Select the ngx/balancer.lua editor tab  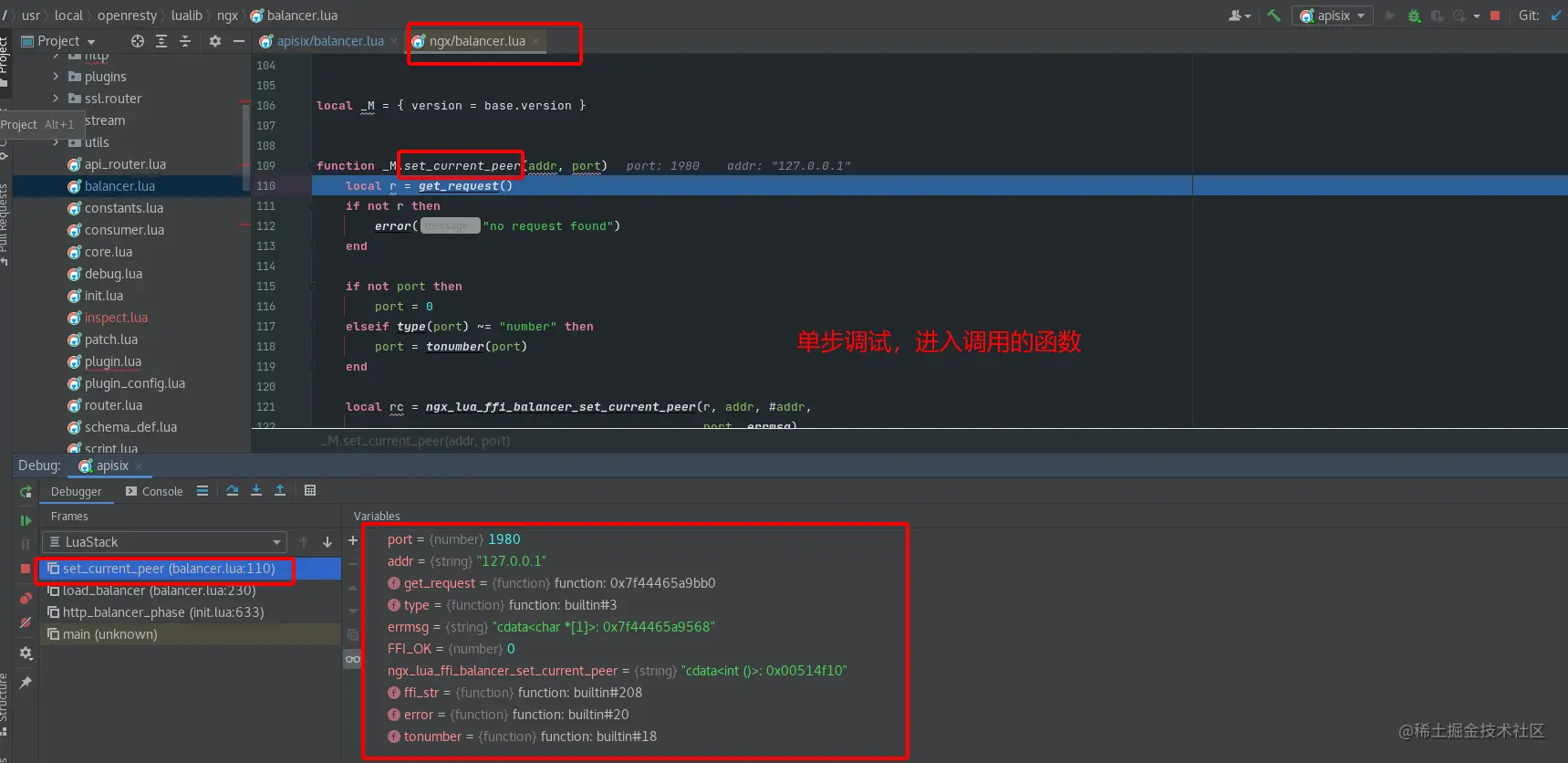[x=476, y=41]
